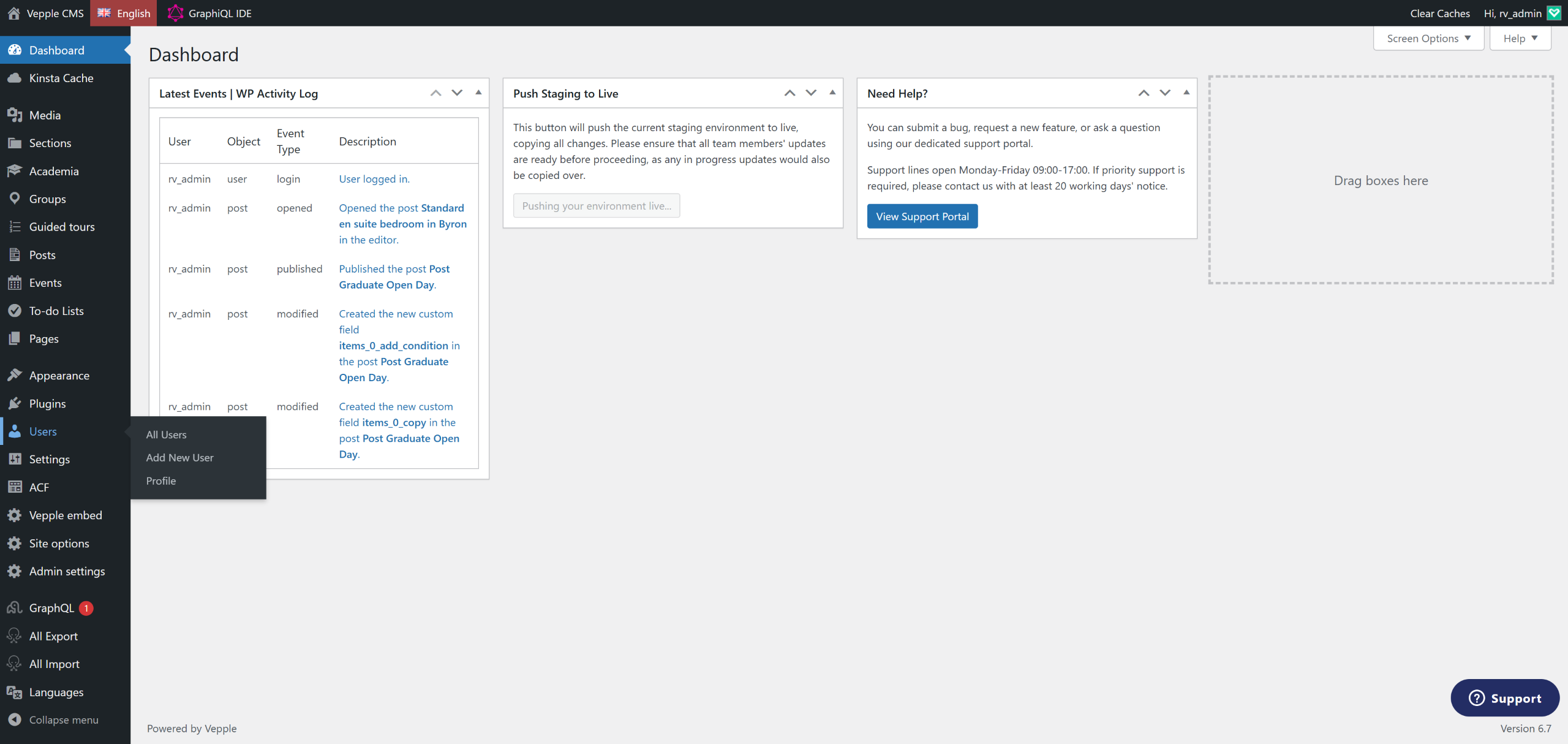
Task: Move Need Help box down
Action: (1165, 93)
